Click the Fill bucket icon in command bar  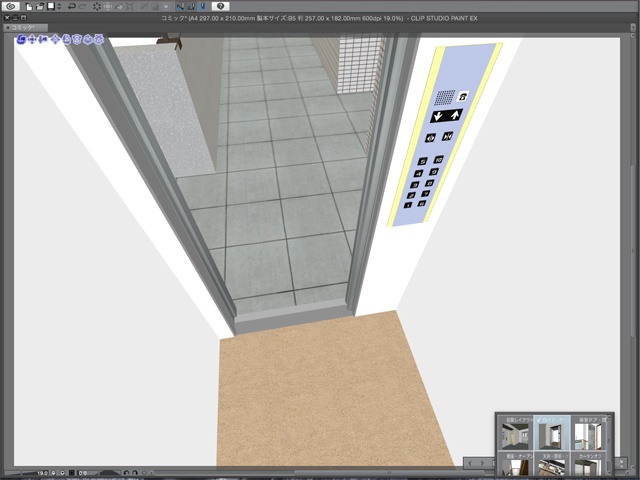coord(119,6)
